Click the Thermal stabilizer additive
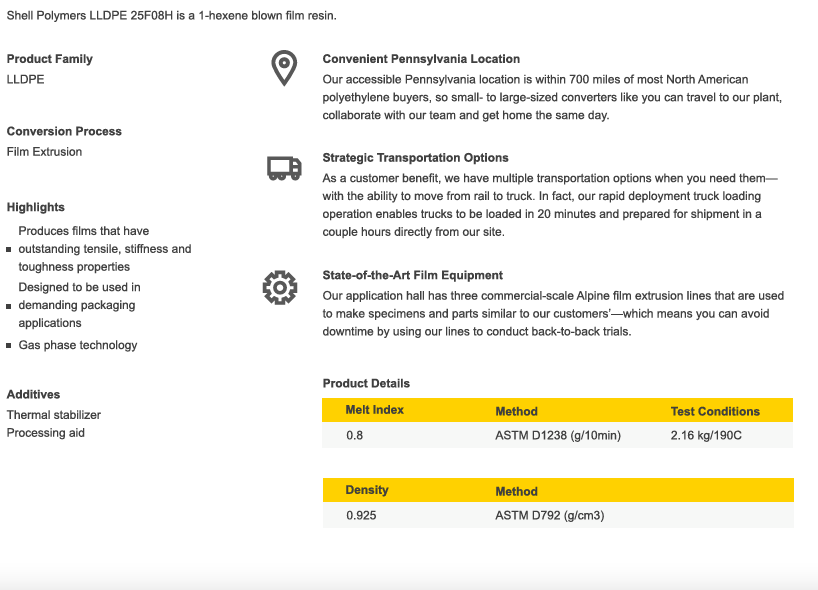This screenshot has width=818, height=590. pos(54,415)
